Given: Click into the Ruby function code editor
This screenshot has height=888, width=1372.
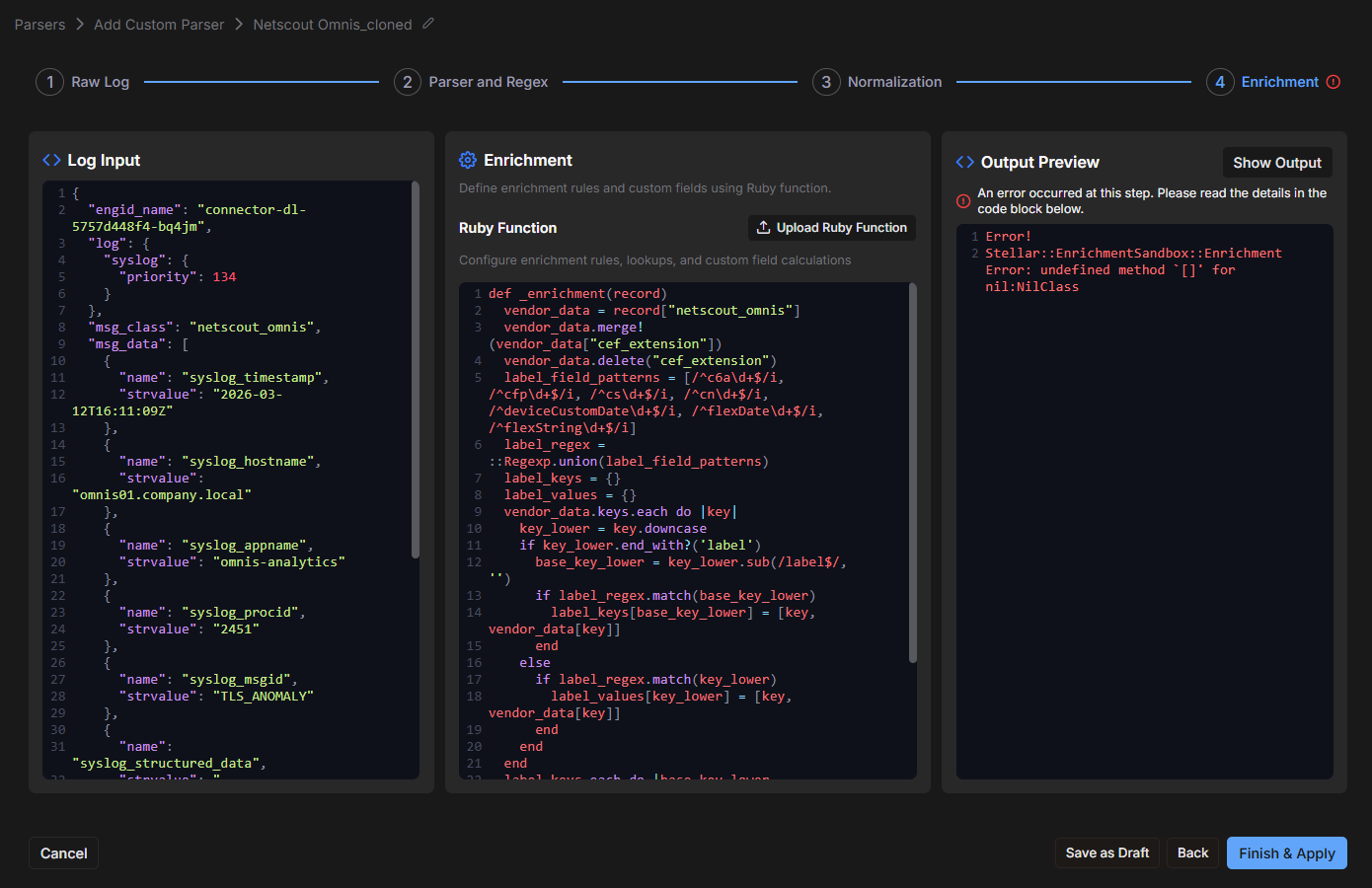Looking at the screenshot, I should 688,531.
